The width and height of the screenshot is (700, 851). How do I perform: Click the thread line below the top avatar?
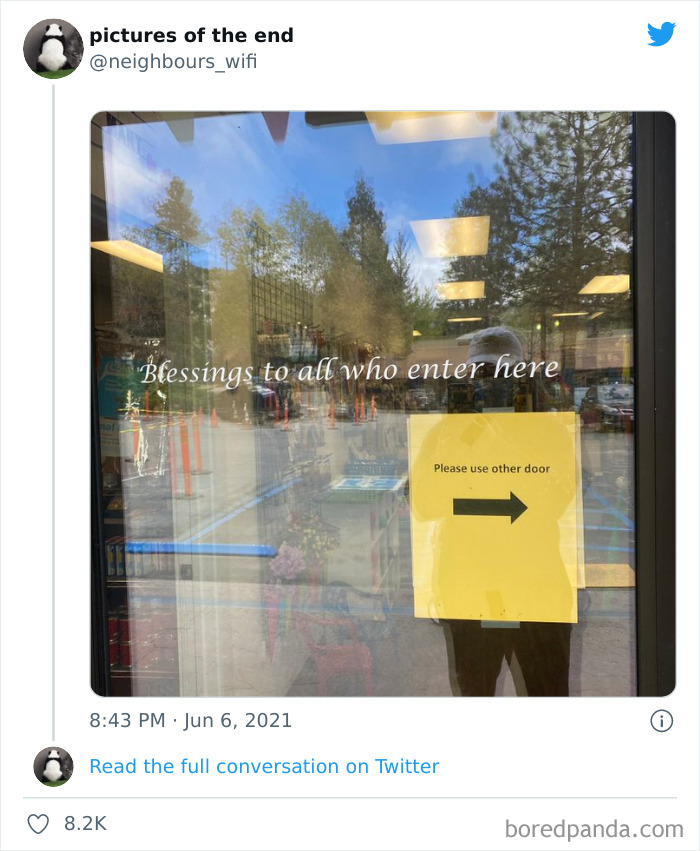[53, 412]
